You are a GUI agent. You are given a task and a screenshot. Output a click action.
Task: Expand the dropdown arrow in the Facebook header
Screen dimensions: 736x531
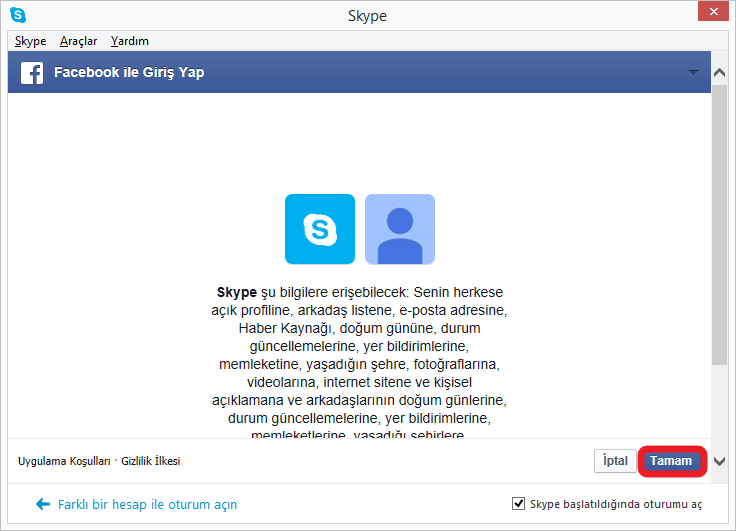pyautogui.click(x=693, y=73)
